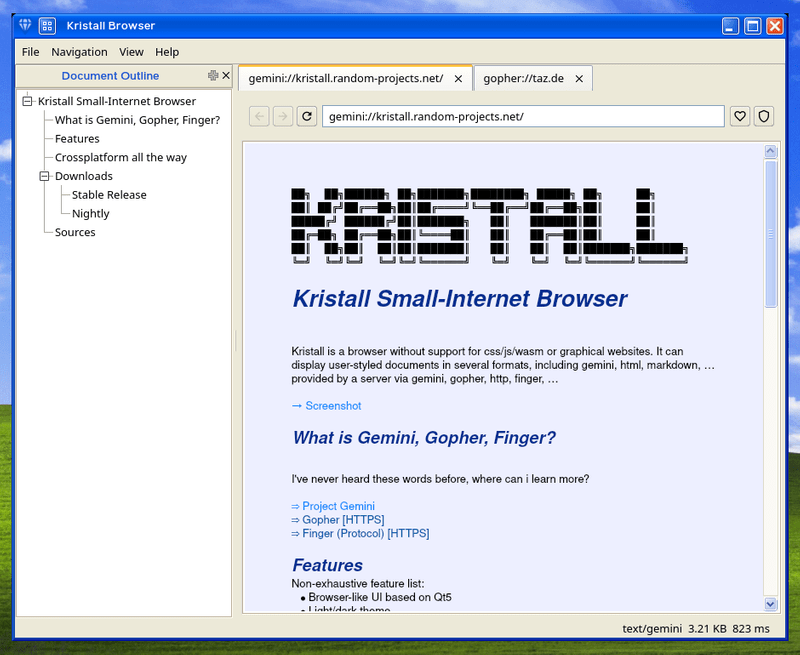The image size is (800, 655).
Task: Switch to the gopher://taz.de tab
Action: 533,79
